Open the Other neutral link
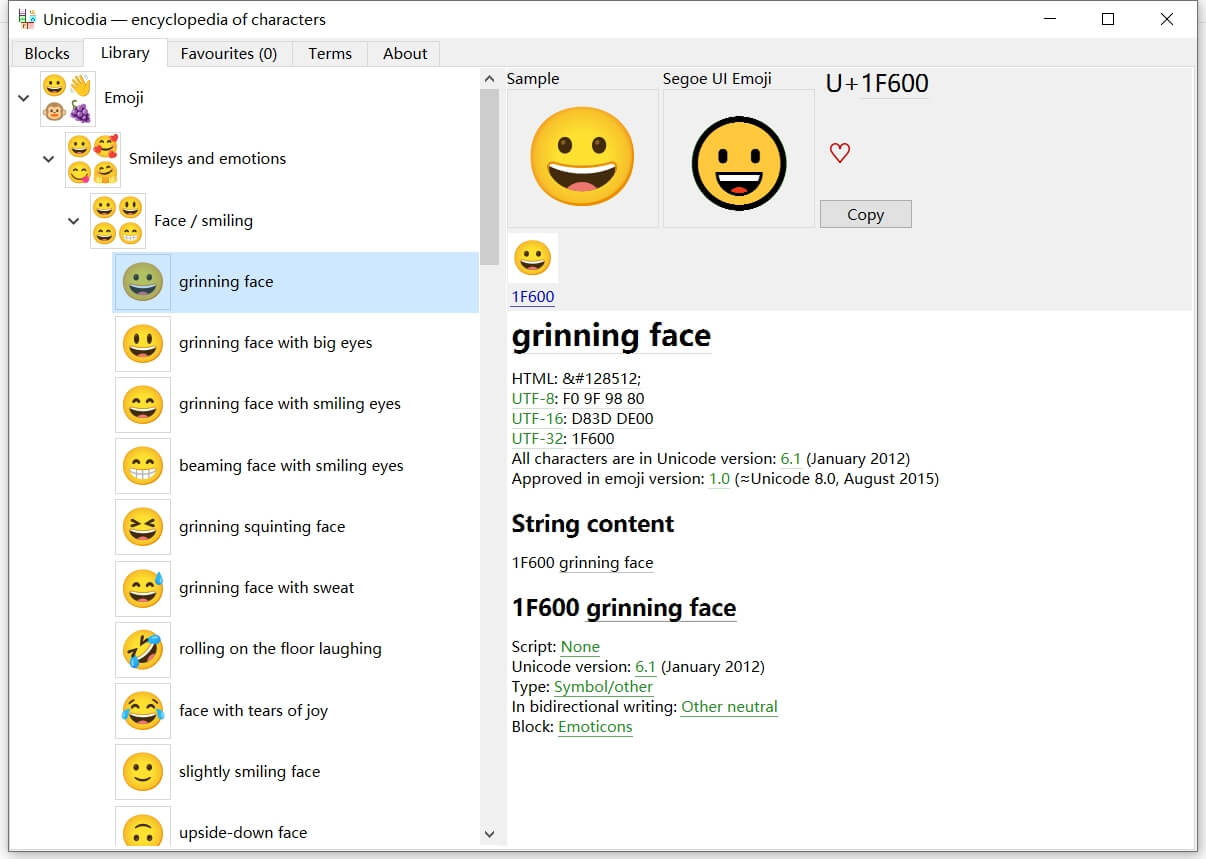The width and height of the screenshot is (1206, 859). (729, 707)
